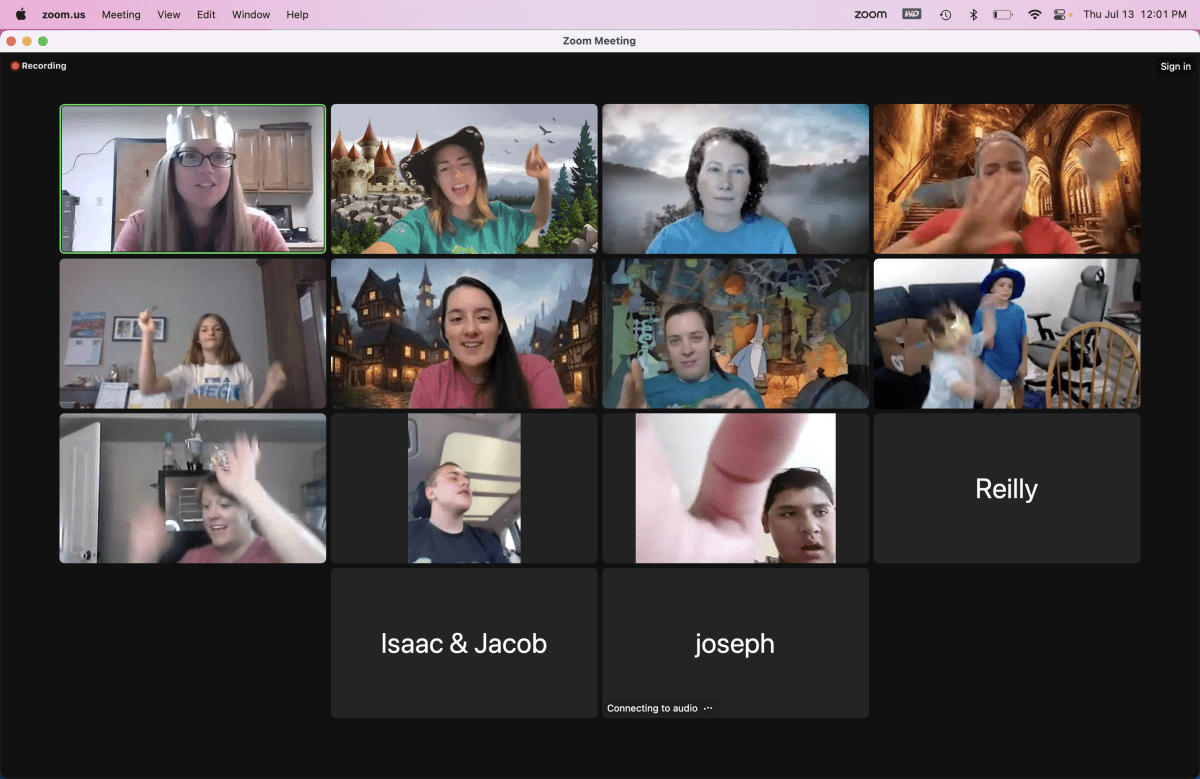Open the Edit menu
This screenshot has width=1200, height=779.
click(206, 15)
